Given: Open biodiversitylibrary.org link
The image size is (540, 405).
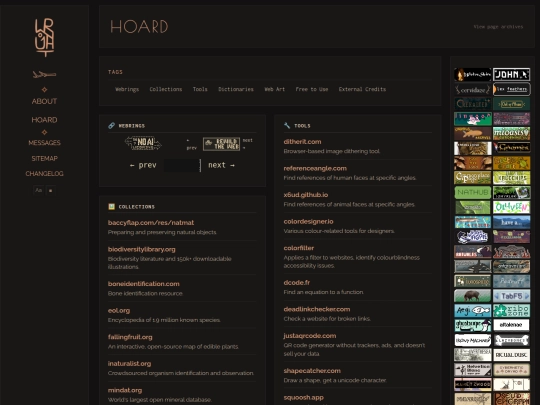Looking at the screenshot, I should (142, 249).
